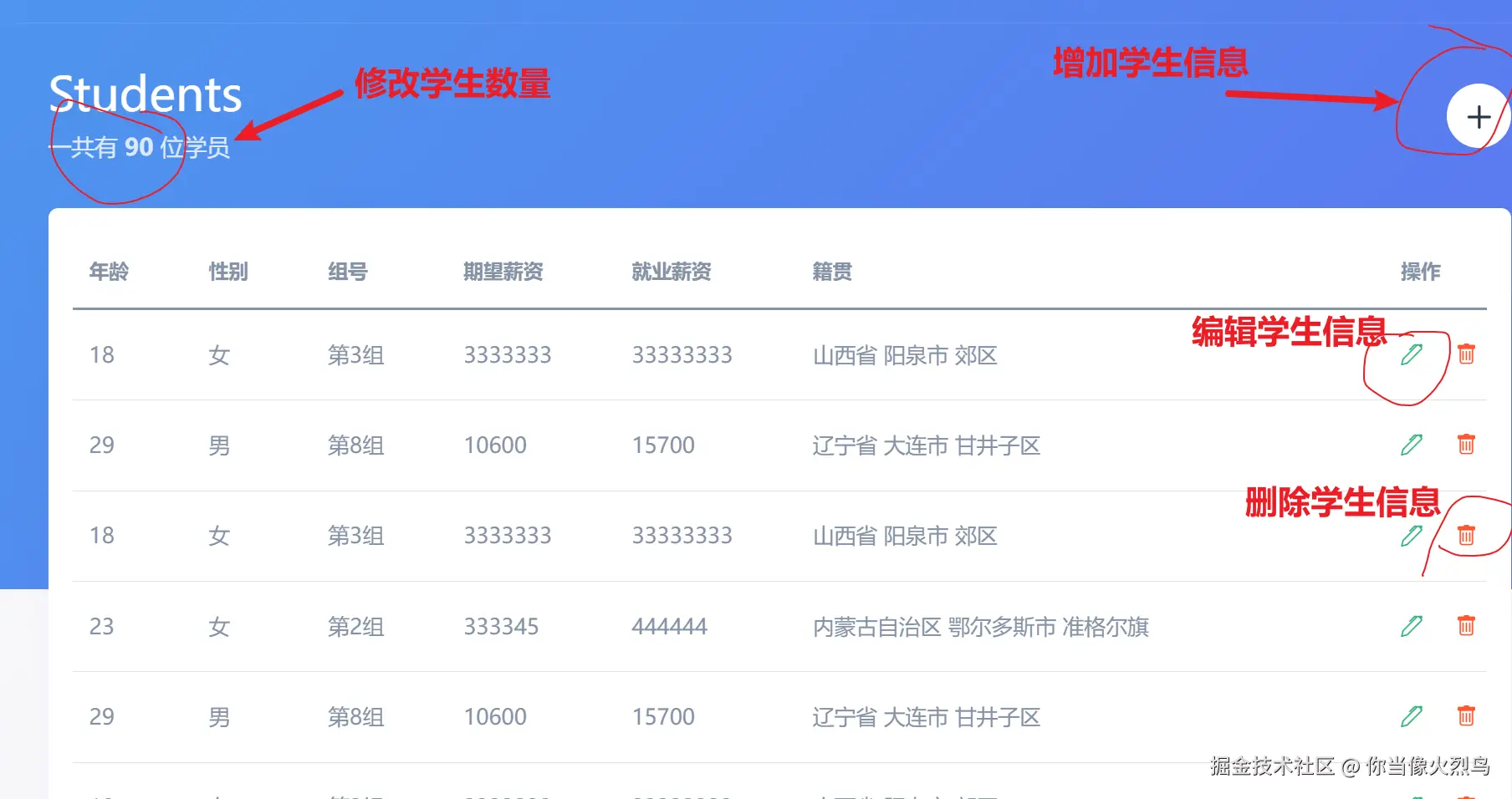This screenshot has height=799, width=1512.
Task: Delete the fifth row student from 辽宁省 大连市
Action: pyautogui.click(x=1466, y=716)
